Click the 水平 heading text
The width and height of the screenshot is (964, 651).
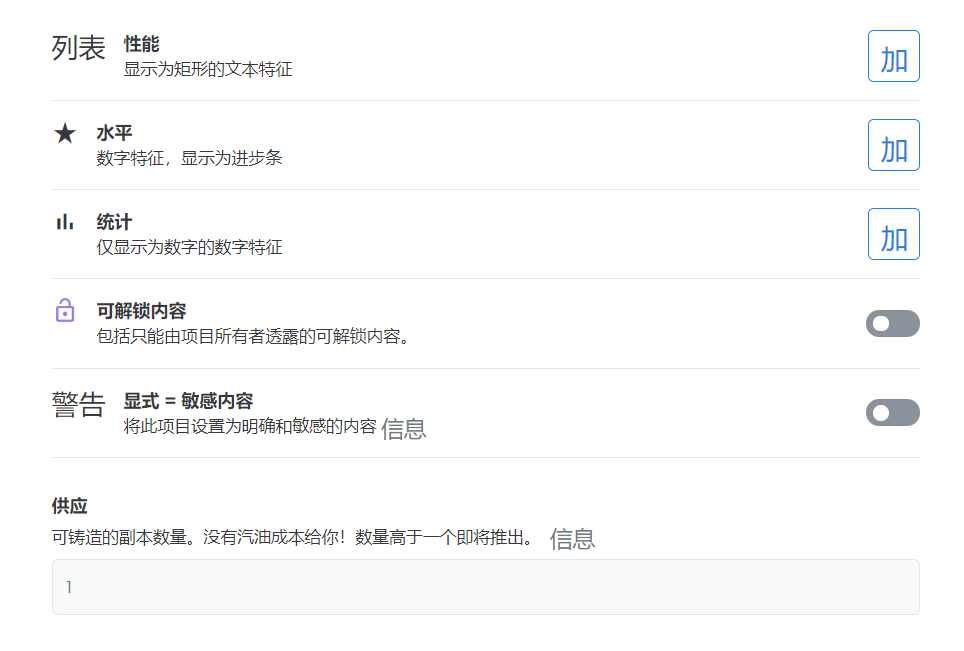(x=114, y=133)
